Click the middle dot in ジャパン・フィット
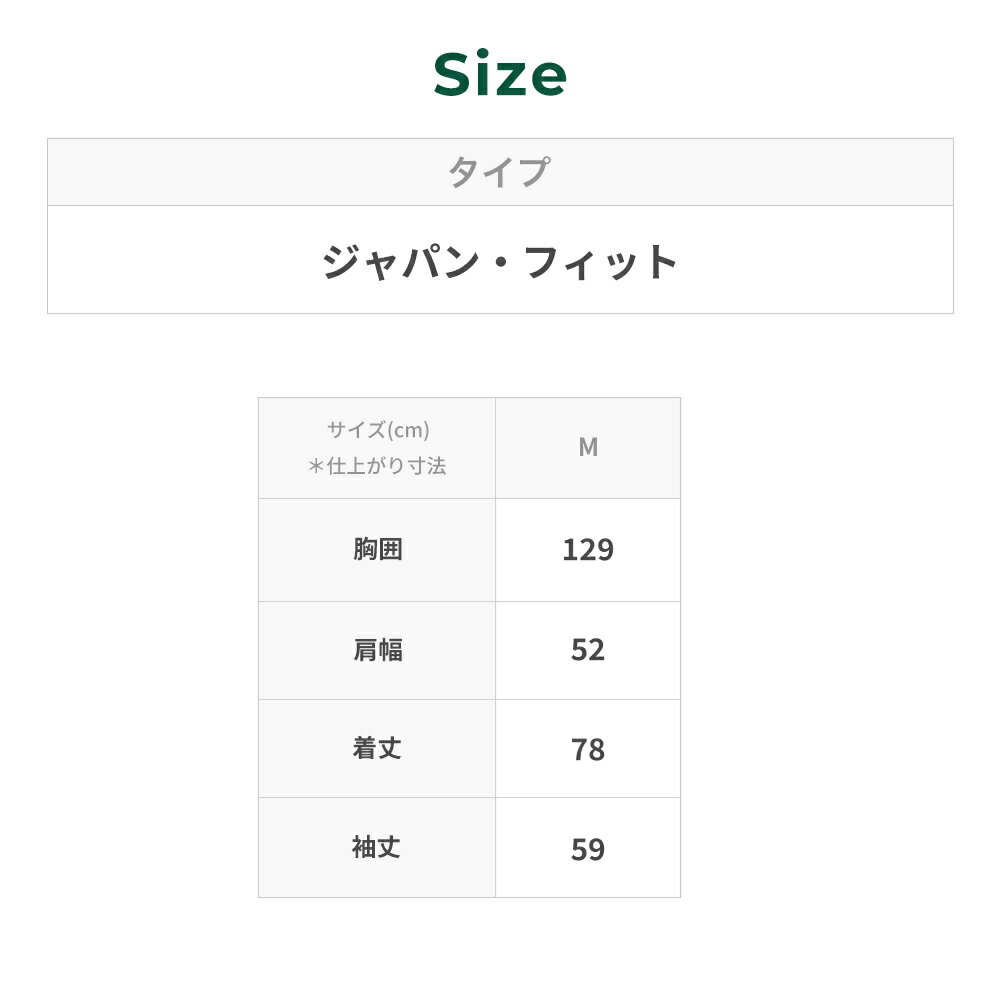Screen dimensions: 1000x1000 coord(500,262)
